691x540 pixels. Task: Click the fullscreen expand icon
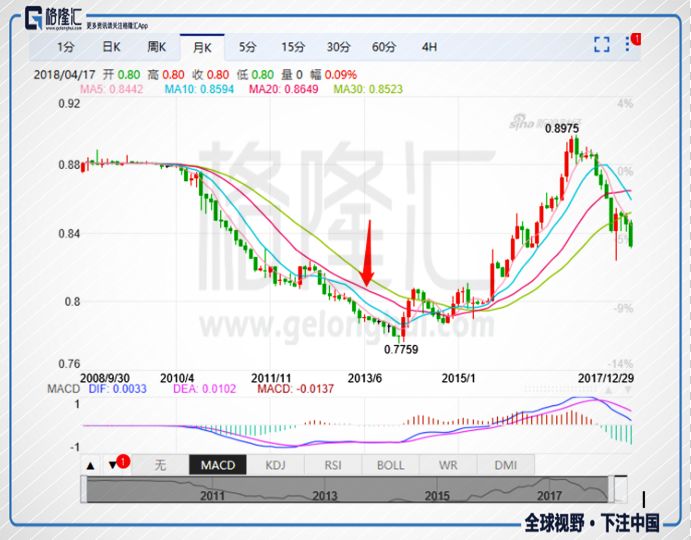pyautogui.click(x=601, y=44)
